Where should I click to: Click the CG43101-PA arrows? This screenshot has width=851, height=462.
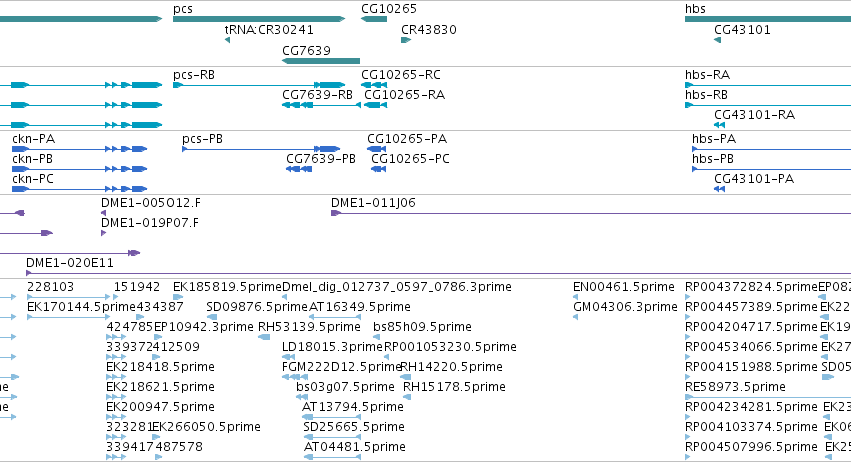coord(720,189)
